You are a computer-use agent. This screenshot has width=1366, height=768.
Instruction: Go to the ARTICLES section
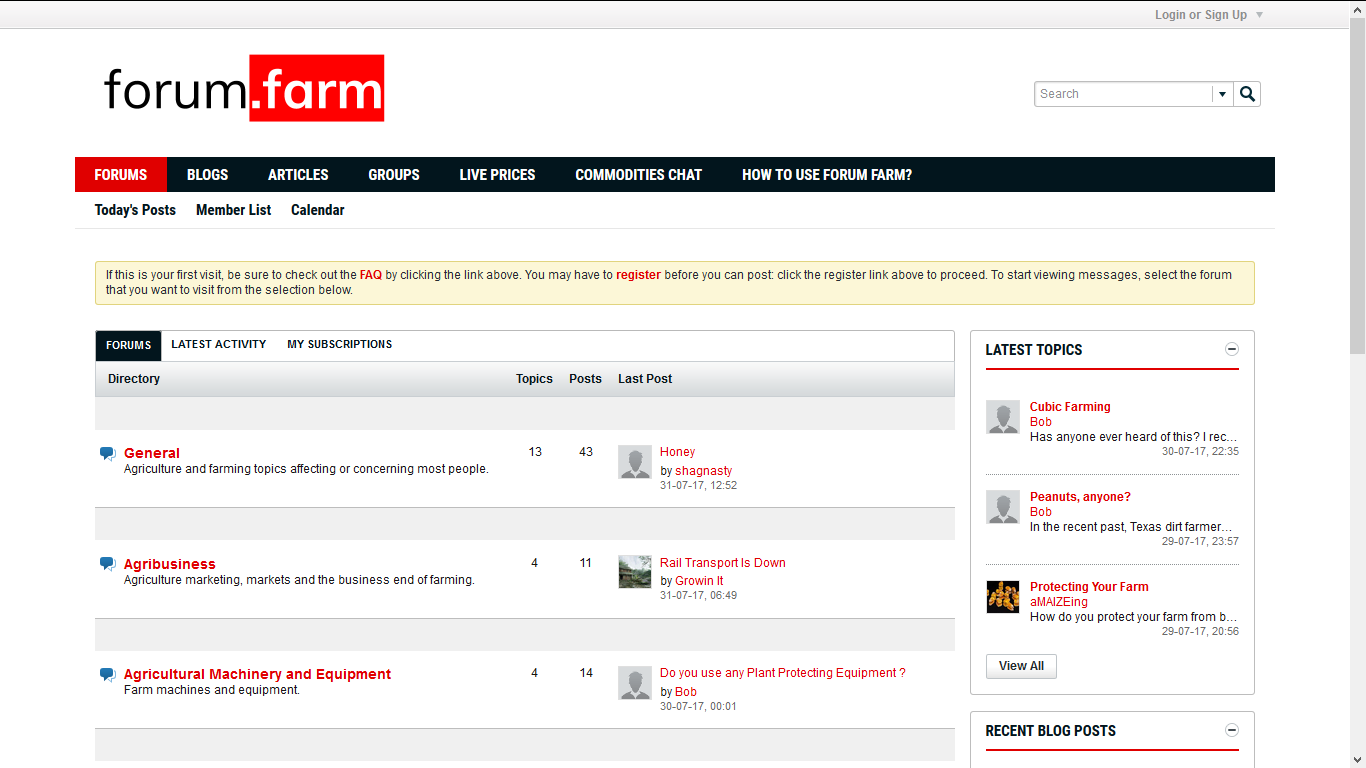[x=298, y=175]
